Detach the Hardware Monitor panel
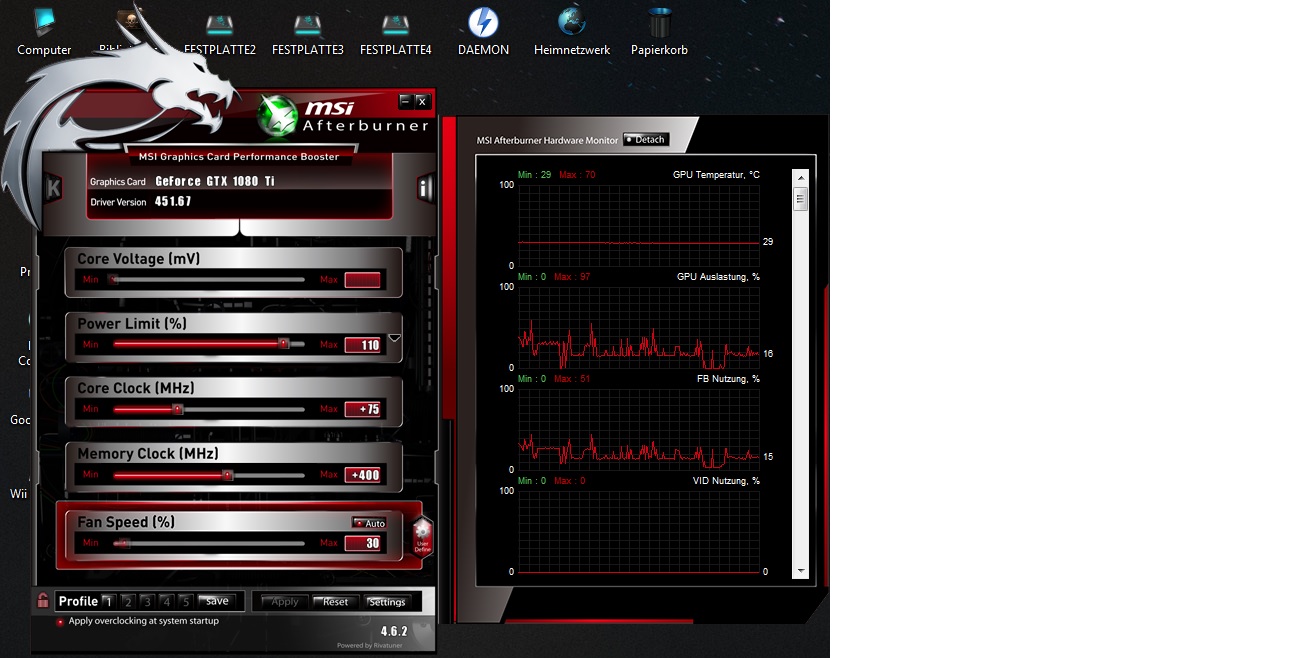The width and height of the screenshot is (1299, 658). pyautogui.click(x=646, y=140)
